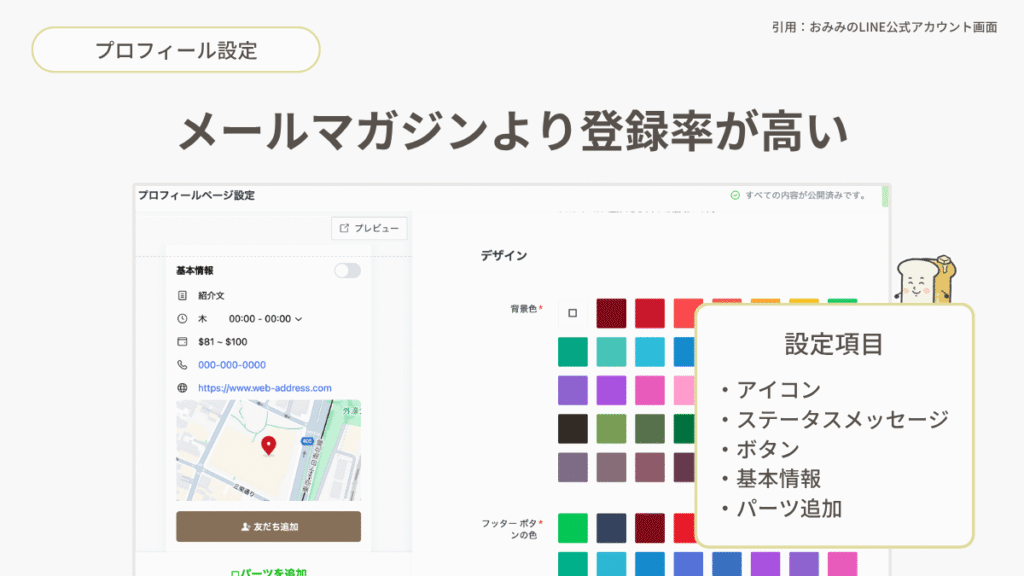The width and height of the screenshot is (1024, 576).
Task: Click the clock icon for business hours
Action: click(x=182, y=319)
